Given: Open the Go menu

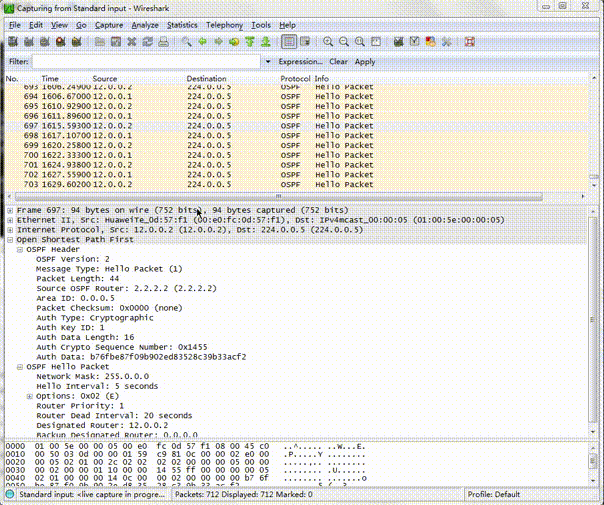Looking at the screenshot, I should pos(81,25).
